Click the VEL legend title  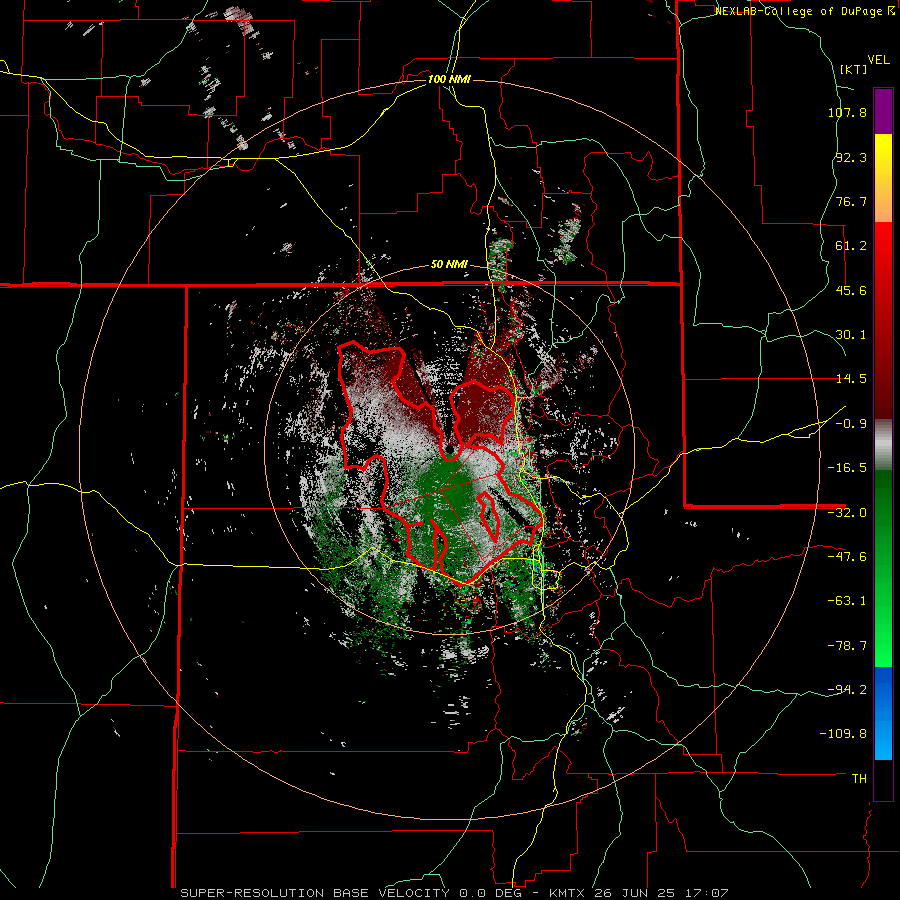(878, 60)
